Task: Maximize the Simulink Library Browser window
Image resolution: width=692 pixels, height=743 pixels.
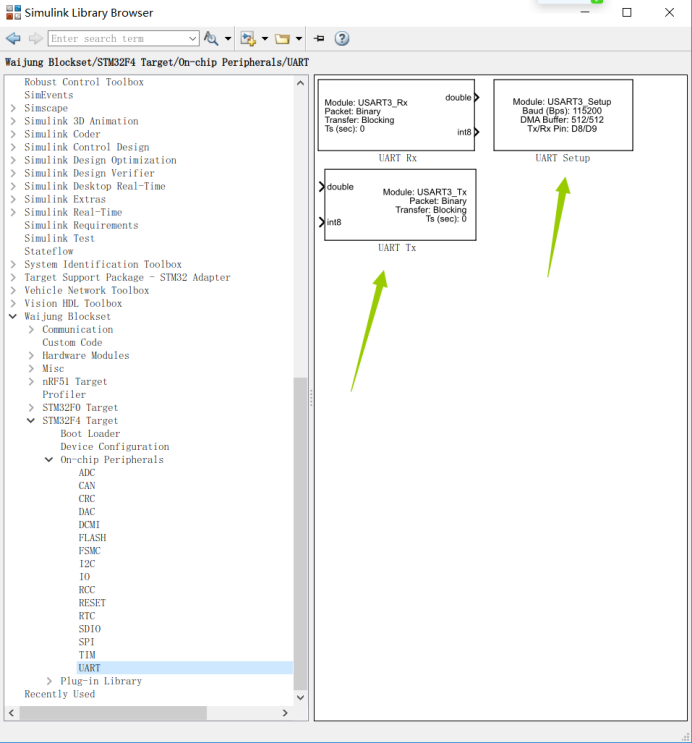Action: (x=627, y=13)
